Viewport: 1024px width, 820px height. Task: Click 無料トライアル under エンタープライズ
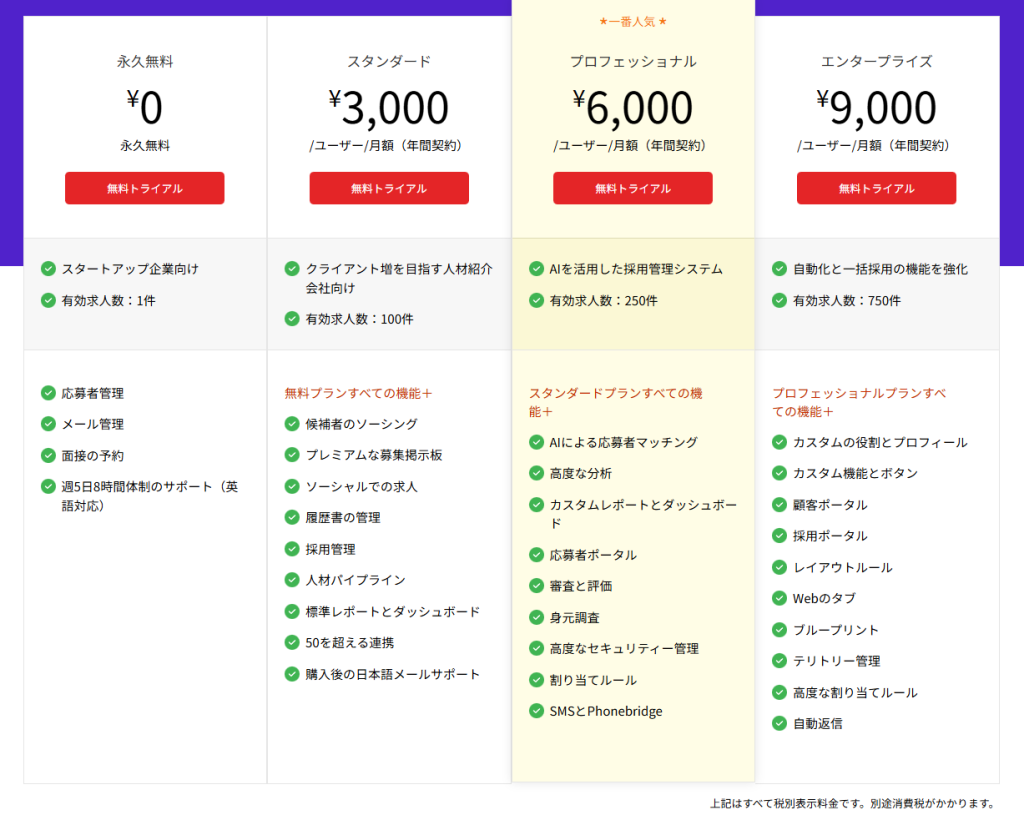tap(876, 188)
